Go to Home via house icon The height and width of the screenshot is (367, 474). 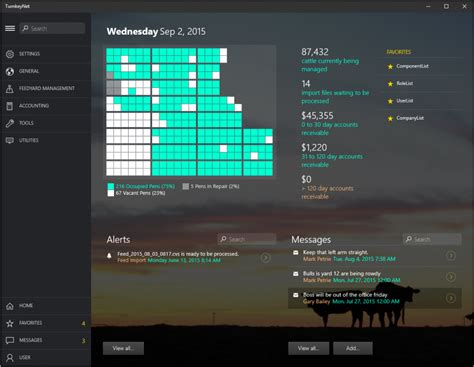(x=10, y=306)
